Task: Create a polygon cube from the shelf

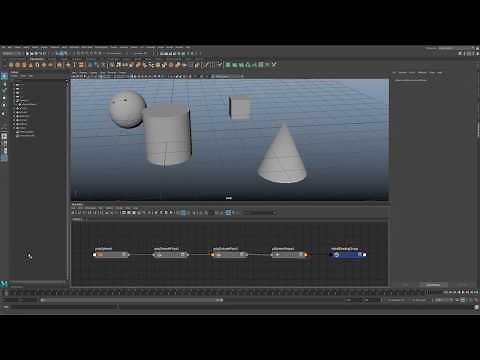Action: pos(18,65)
